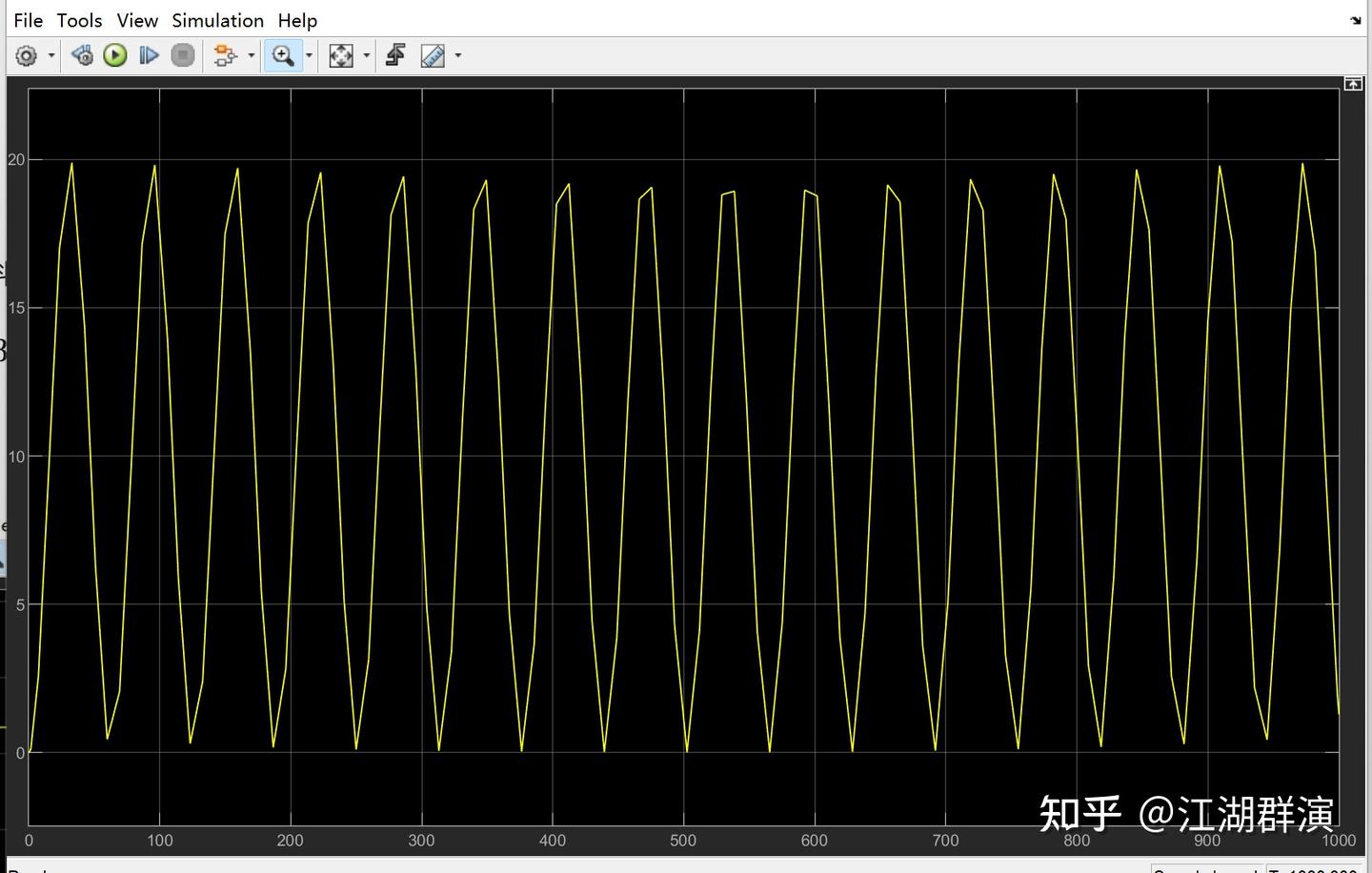The width and height of the screenshot is (1372, 873).
Task: Expand the Scale Axes dropdown arrow
Action: [367, 56]
